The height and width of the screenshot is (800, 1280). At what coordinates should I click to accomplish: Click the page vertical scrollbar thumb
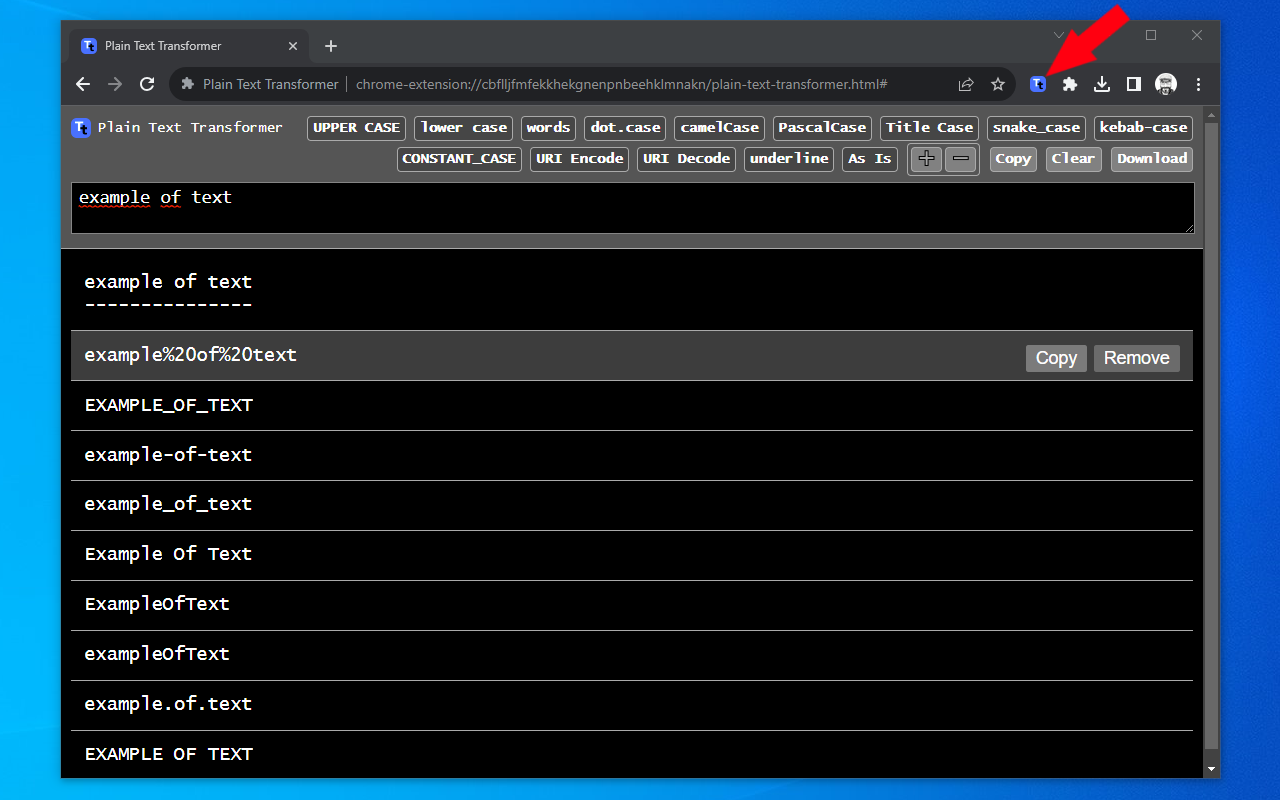click(x=1212, y=434)
